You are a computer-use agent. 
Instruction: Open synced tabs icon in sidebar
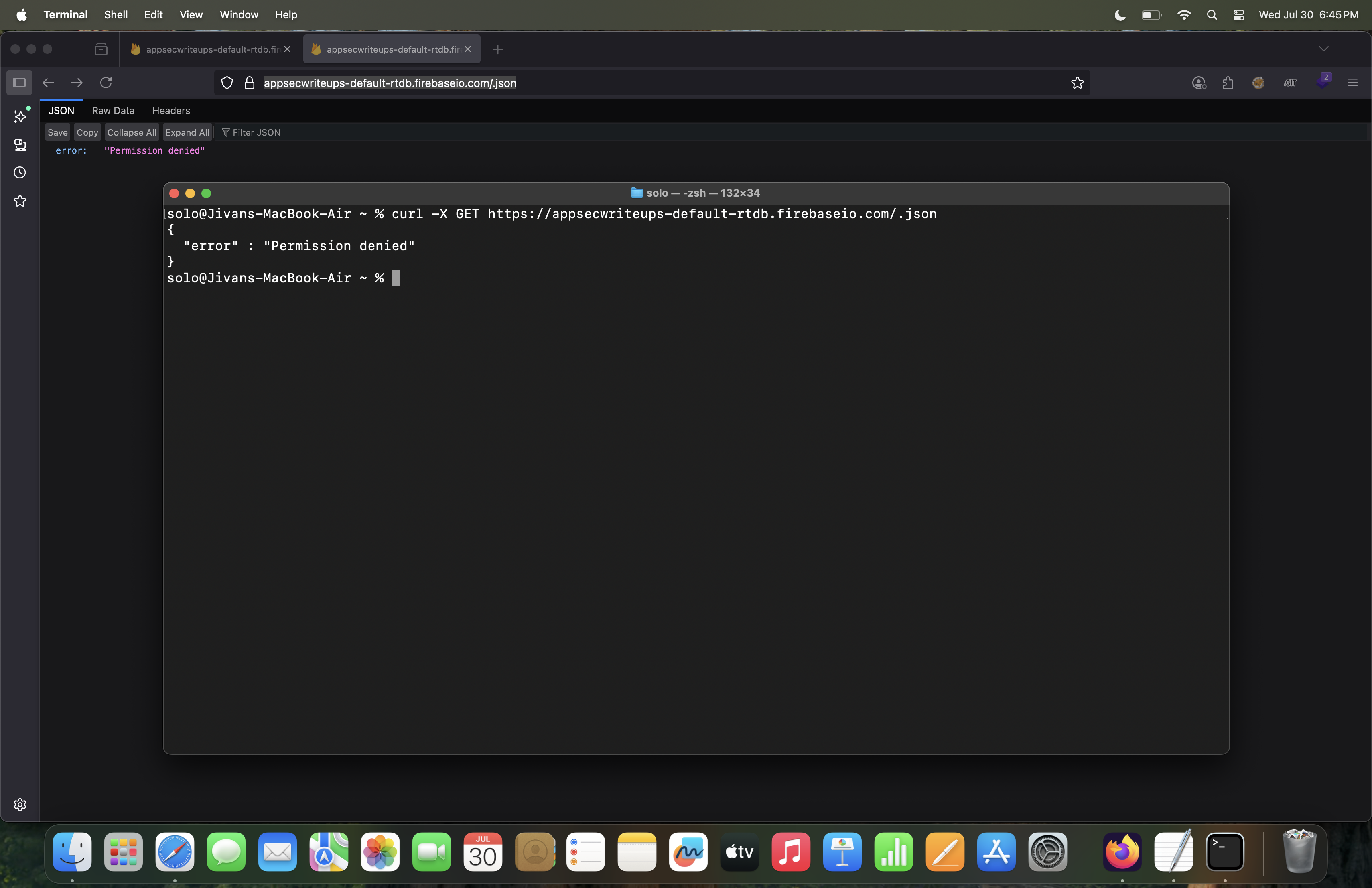[x=20, y=145]
